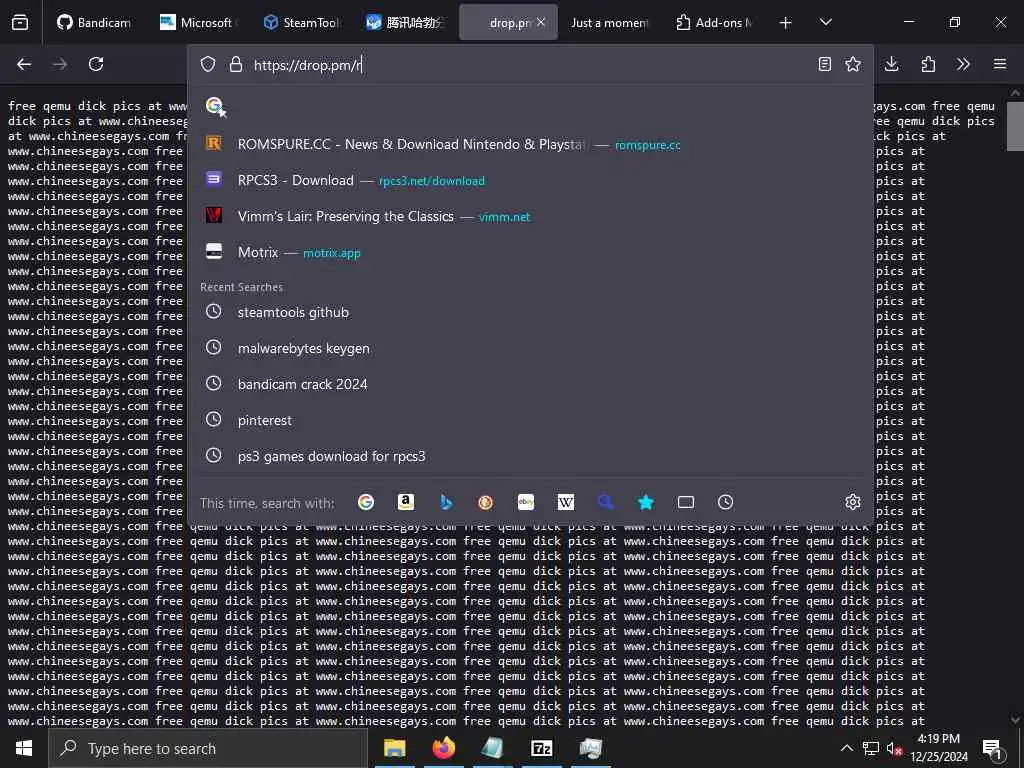The height and width of the screenshot is (768, 1024).
Task: Select the Google search suggestion row
Action: (x=530, y=106)
